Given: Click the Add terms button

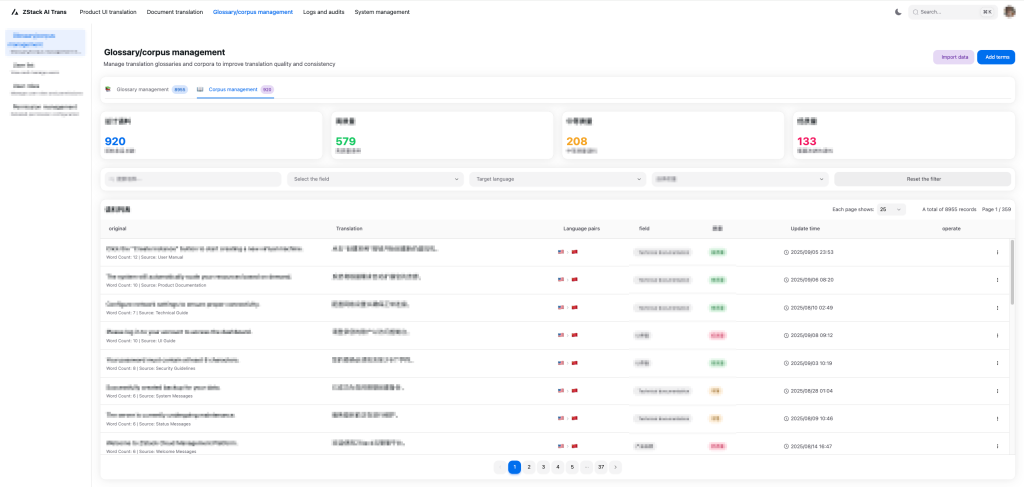Looking at the screenshot, I should 996,57.
